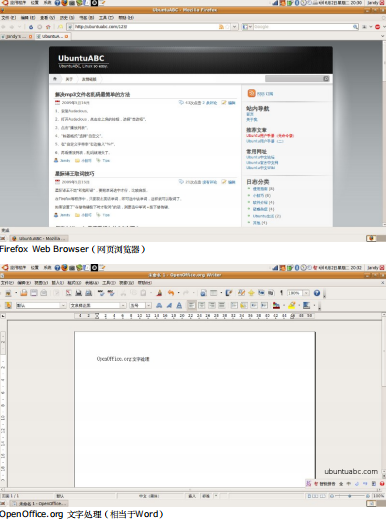This screenshot has height=522, width=386.
Task: Toggle numbering list in Writer
Action: [x=234, y=305]
